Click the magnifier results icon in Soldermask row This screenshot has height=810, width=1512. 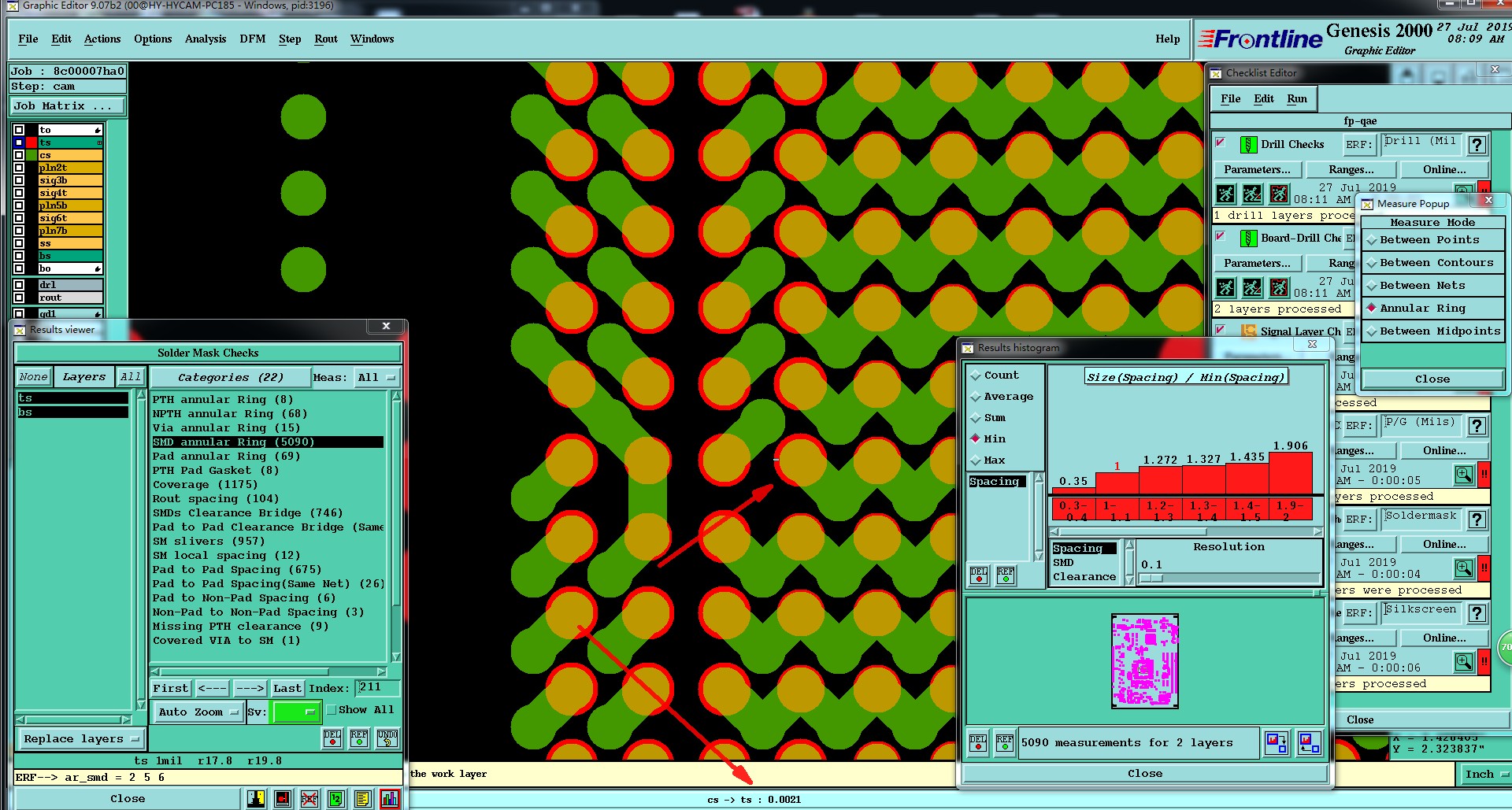point(1464,568)
